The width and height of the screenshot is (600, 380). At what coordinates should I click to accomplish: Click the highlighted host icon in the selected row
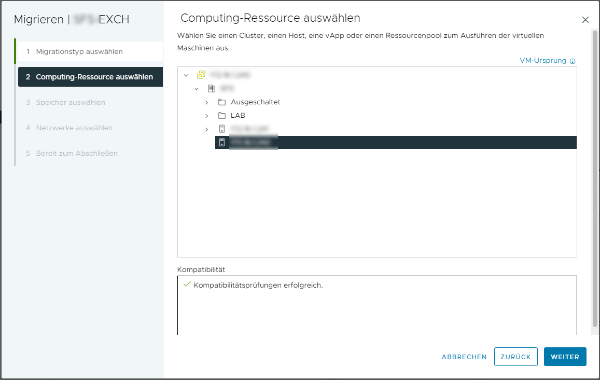[222, 142]
